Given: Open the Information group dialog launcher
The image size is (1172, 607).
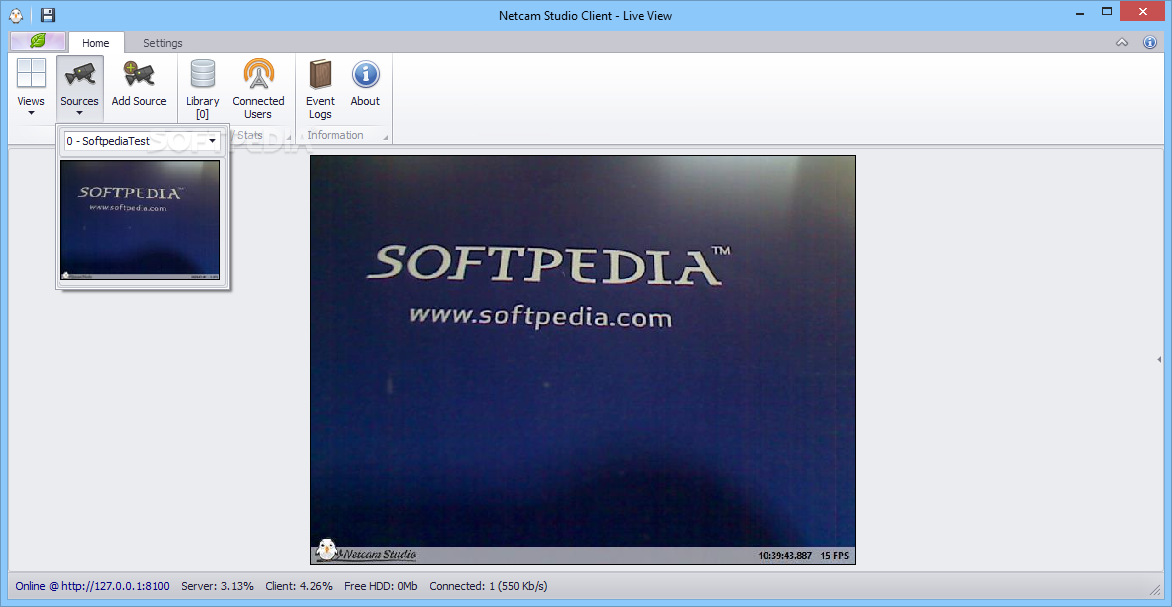Looking at the screenshot, I should pyautogui.click(x=386, y=138).
